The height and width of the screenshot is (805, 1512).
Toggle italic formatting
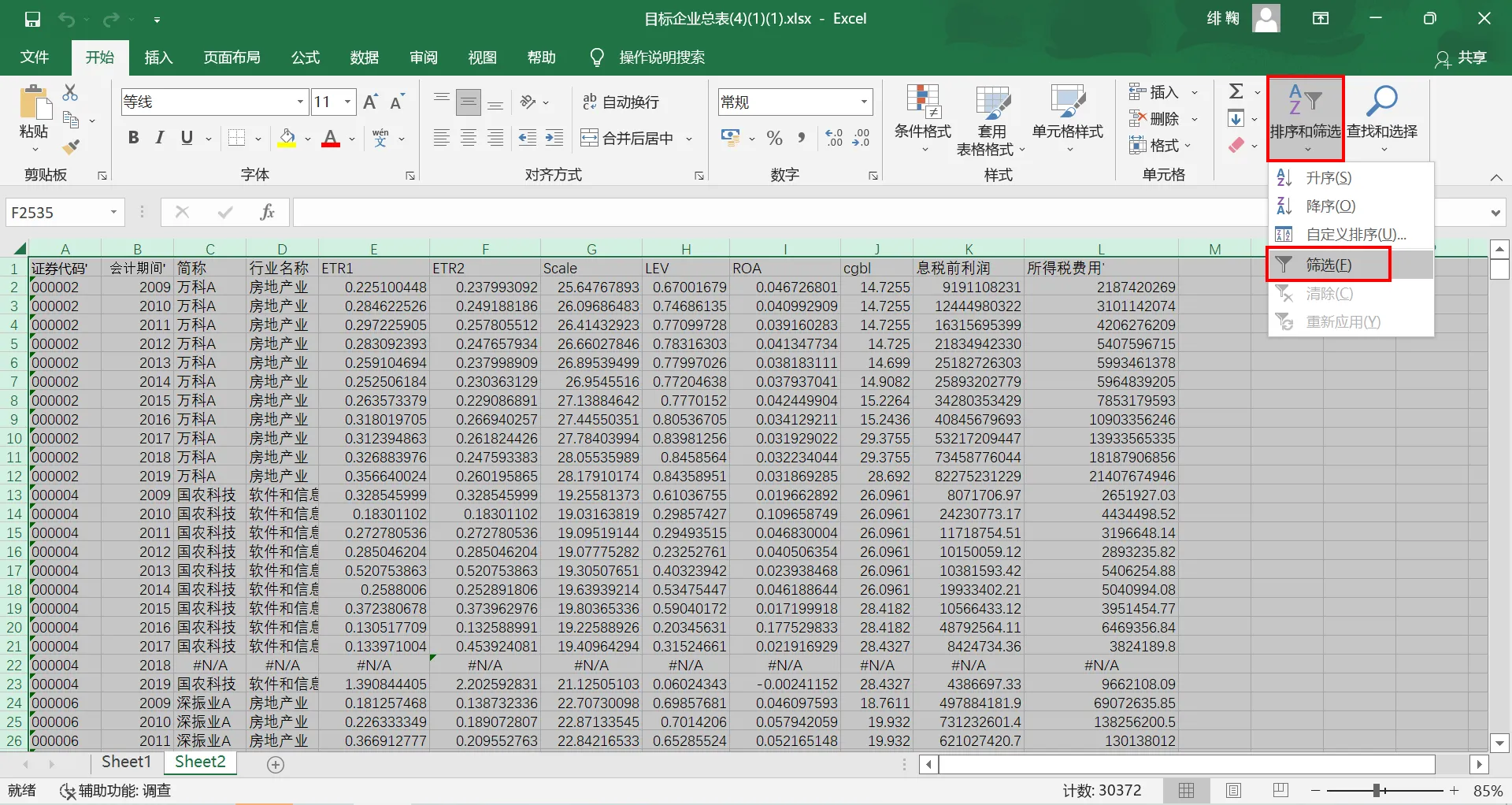pyautogui.click(x=160, y=139)
